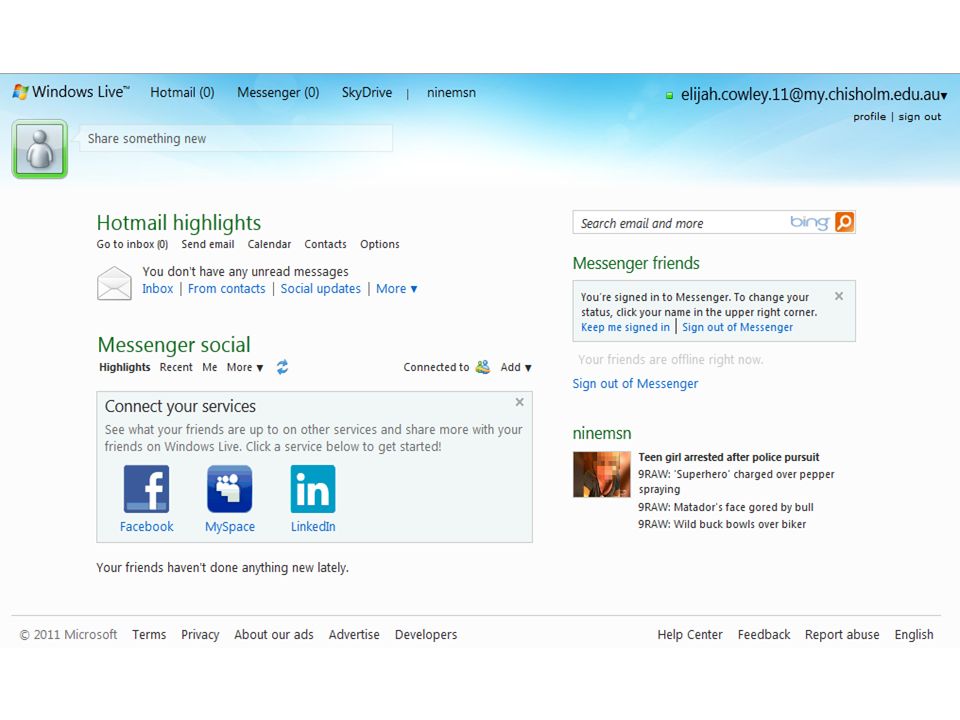The width and height of the screenshot is (960, 720).
Task: Select the Highlights tab
Action: pos(125,367)
